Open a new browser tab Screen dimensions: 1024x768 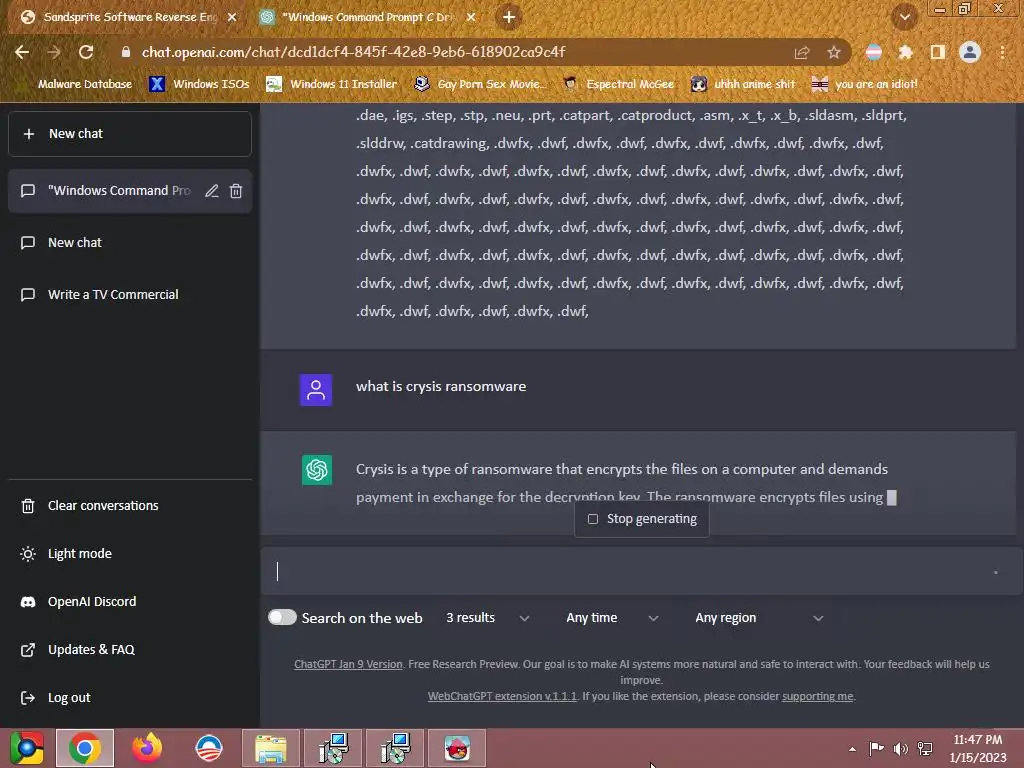tap(509, 18)
